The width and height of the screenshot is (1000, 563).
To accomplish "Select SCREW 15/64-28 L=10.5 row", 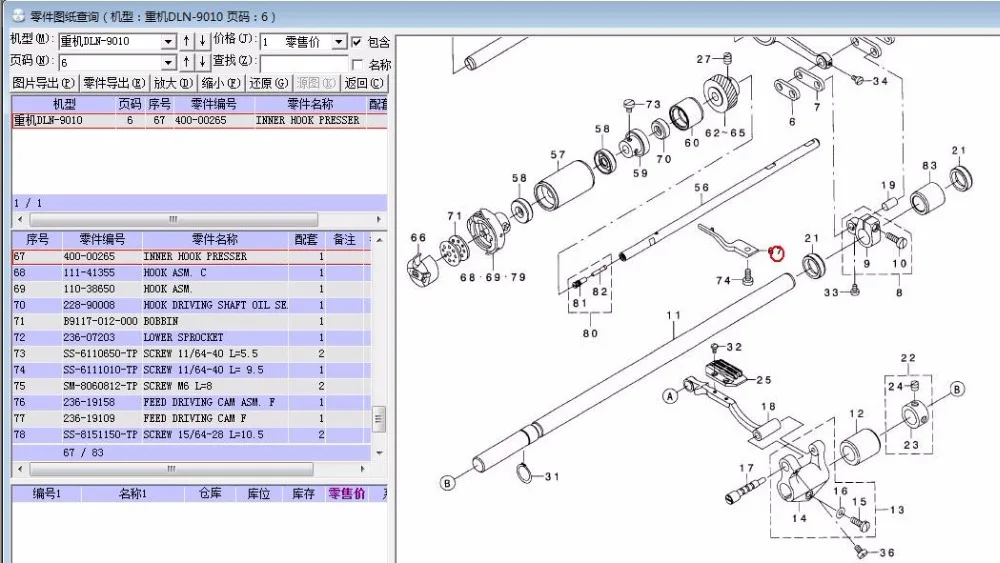I will (x=191, y=435).
